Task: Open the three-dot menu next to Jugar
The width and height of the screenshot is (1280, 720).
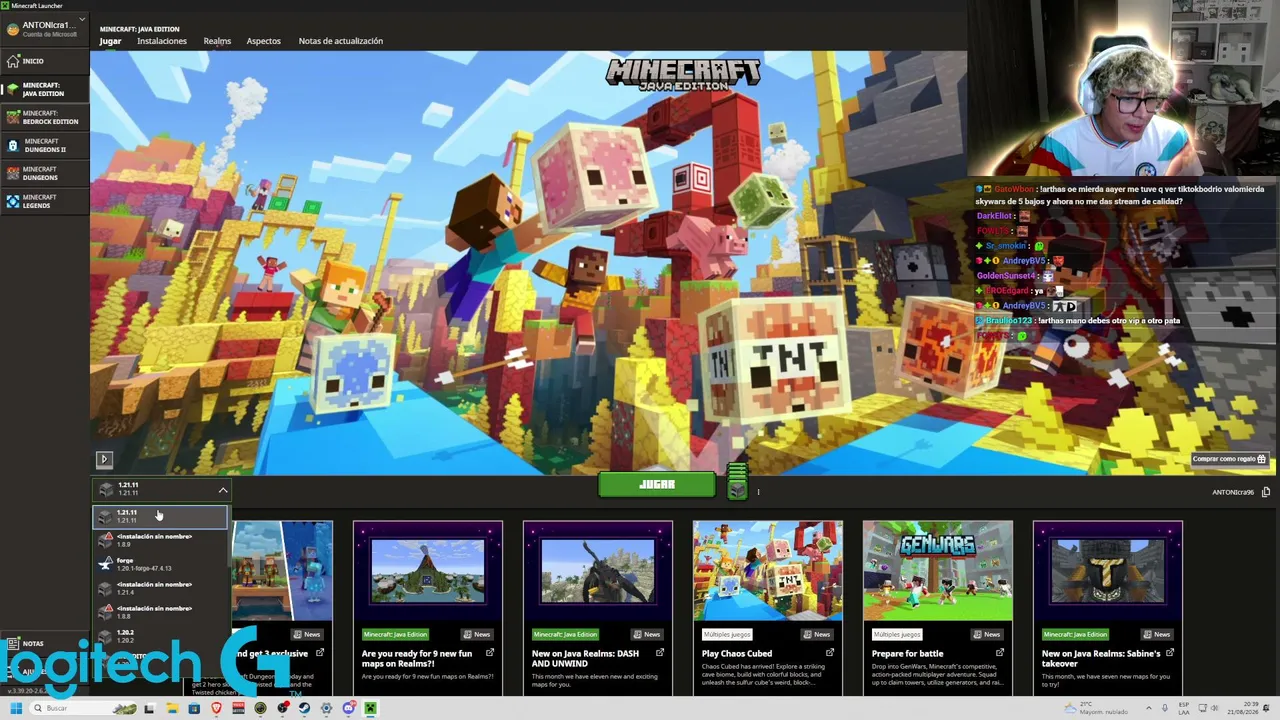Action: point(758,492)
